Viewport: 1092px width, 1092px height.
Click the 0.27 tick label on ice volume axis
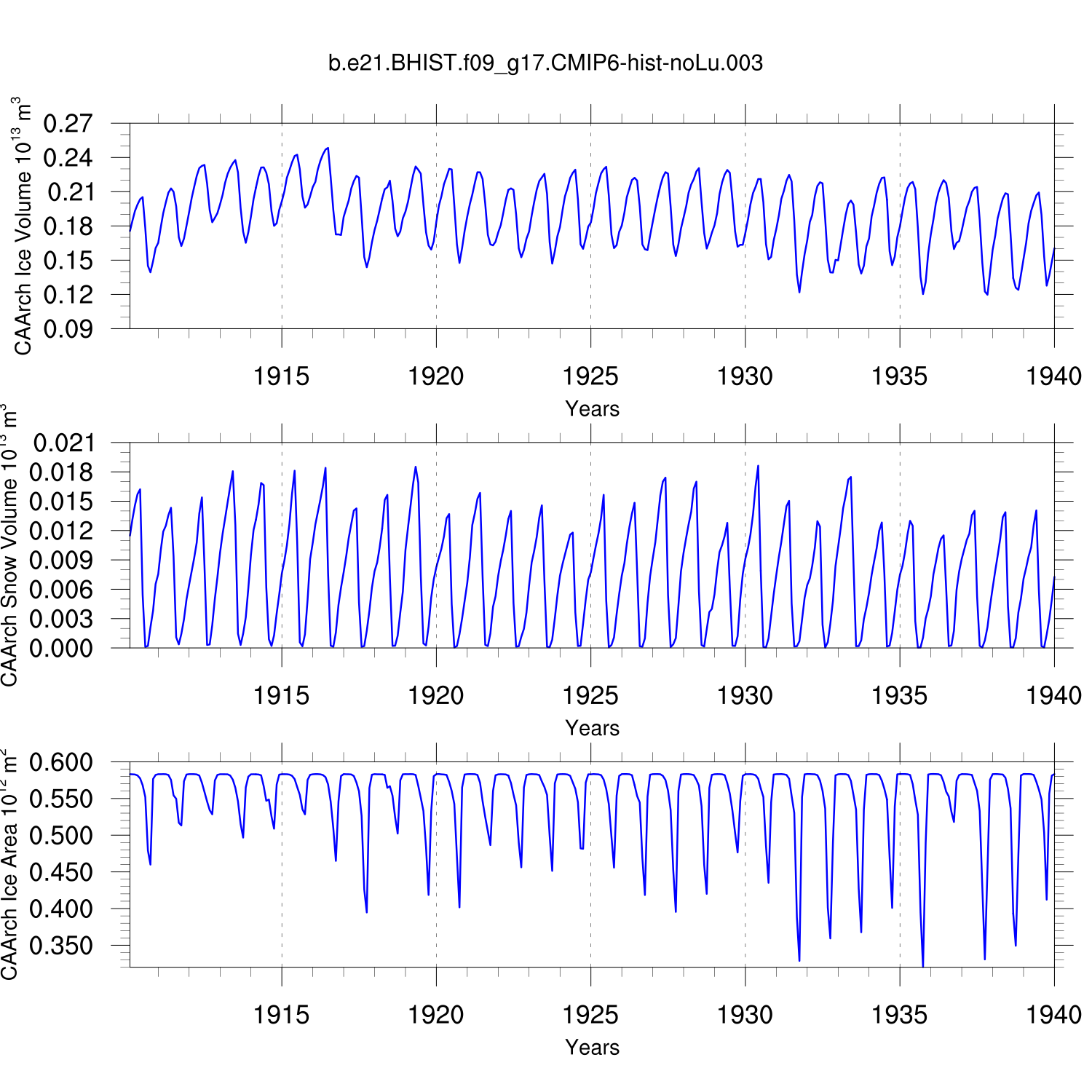[x=68, y=124]
